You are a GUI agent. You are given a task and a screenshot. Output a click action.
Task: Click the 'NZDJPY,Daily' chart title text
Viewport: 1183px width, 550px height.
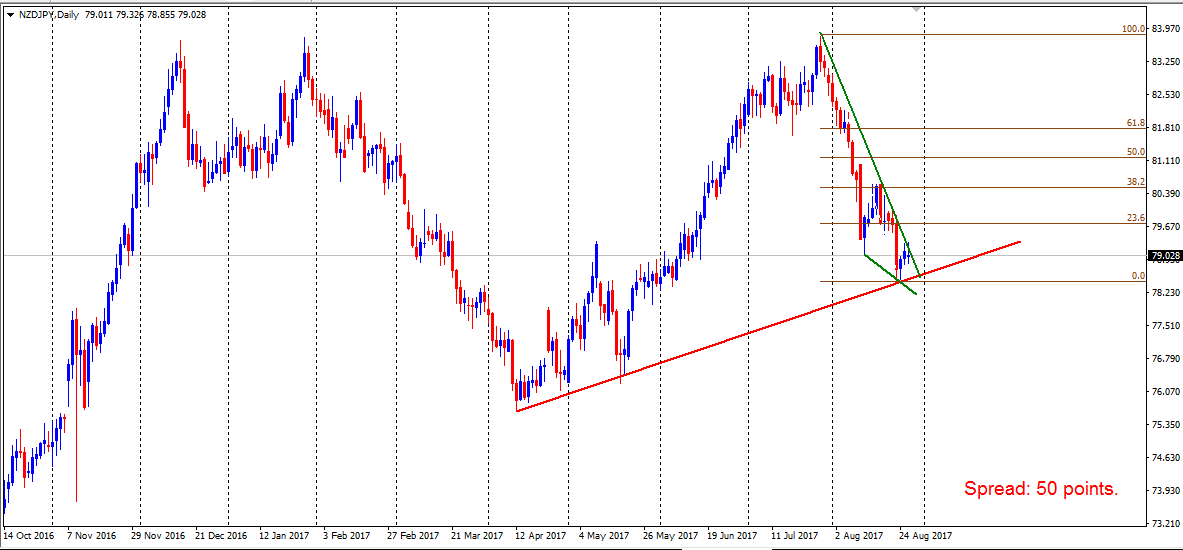coord(47,14)
